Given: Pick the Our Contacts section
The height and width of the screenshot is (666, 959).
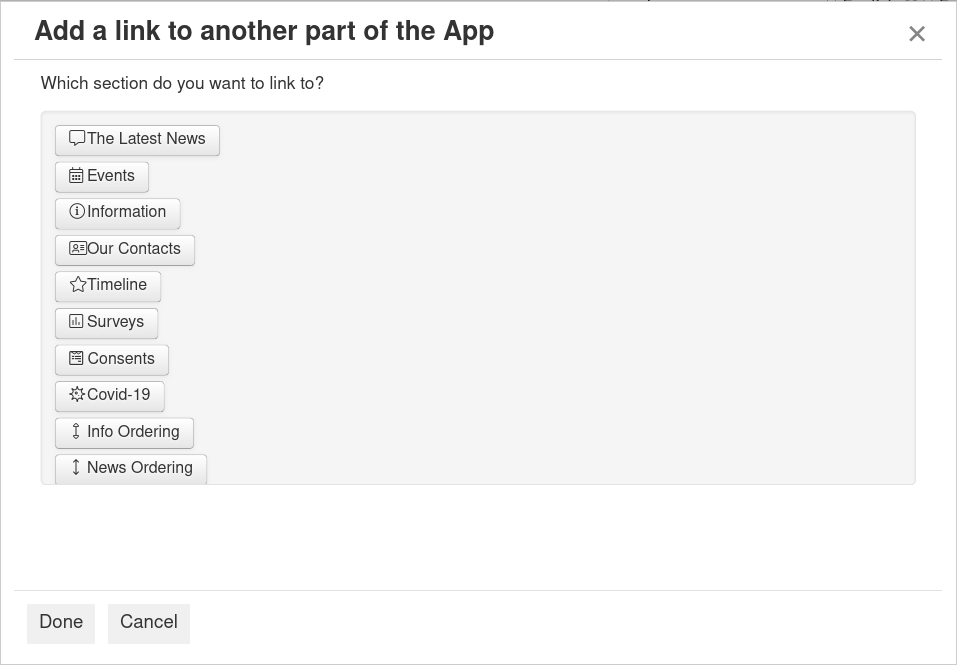Looking at the screenshot, I should point(133,249).
